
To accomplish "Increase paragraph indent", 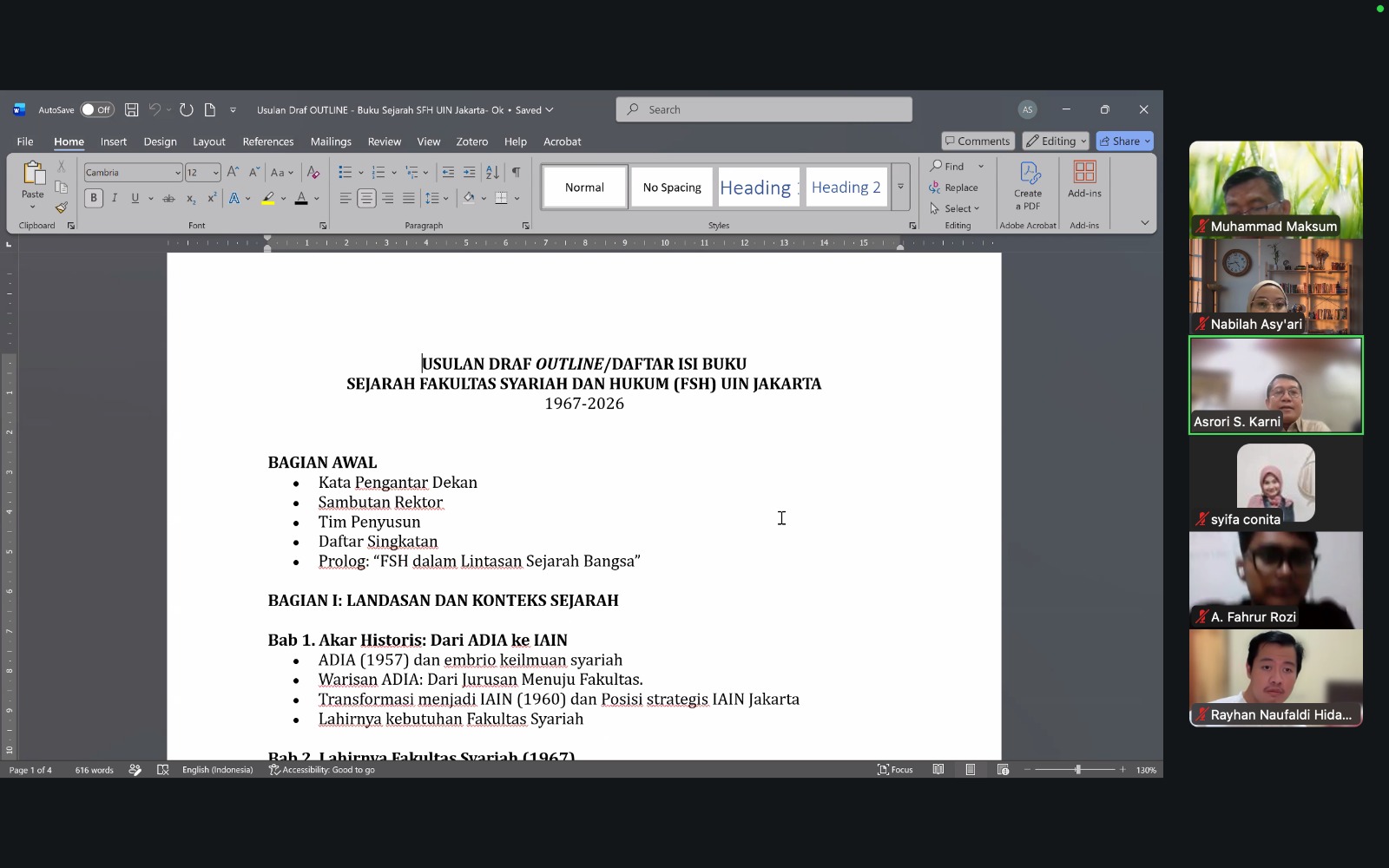I will click(469, 172).
